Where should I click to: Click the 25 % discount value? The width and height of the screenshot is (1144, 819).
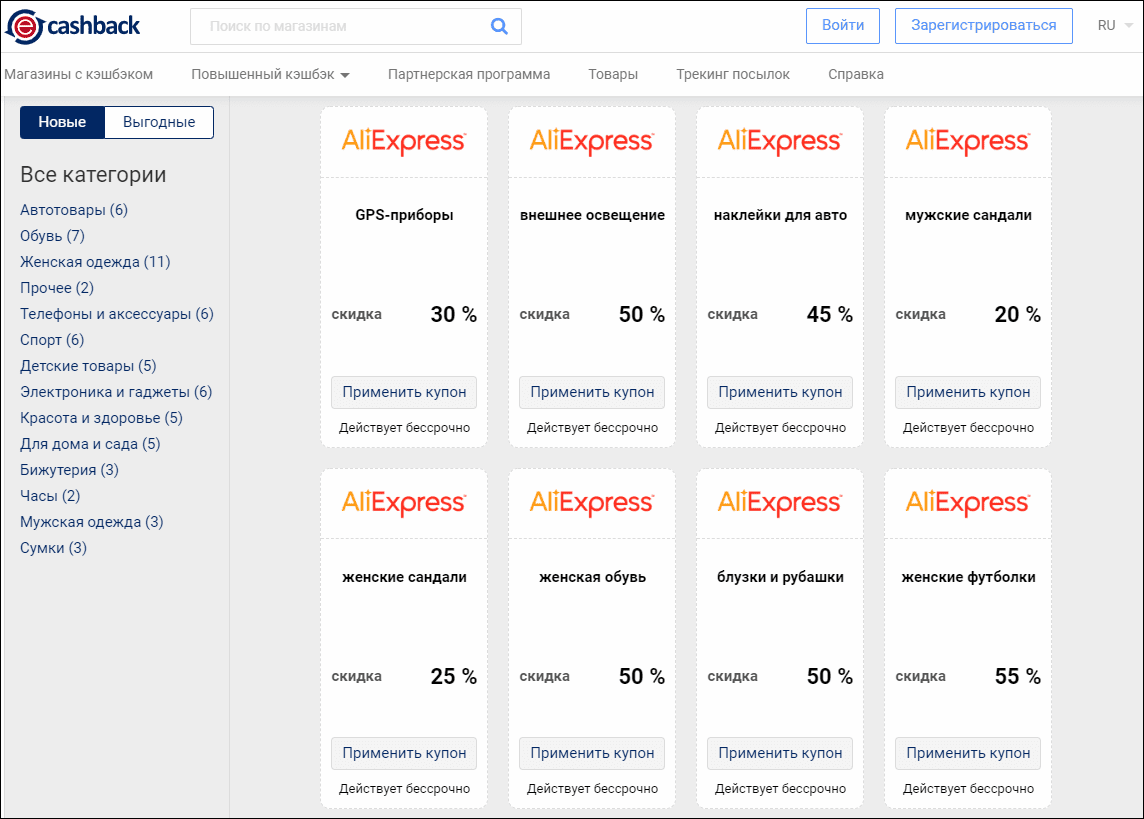coord(453,676)
